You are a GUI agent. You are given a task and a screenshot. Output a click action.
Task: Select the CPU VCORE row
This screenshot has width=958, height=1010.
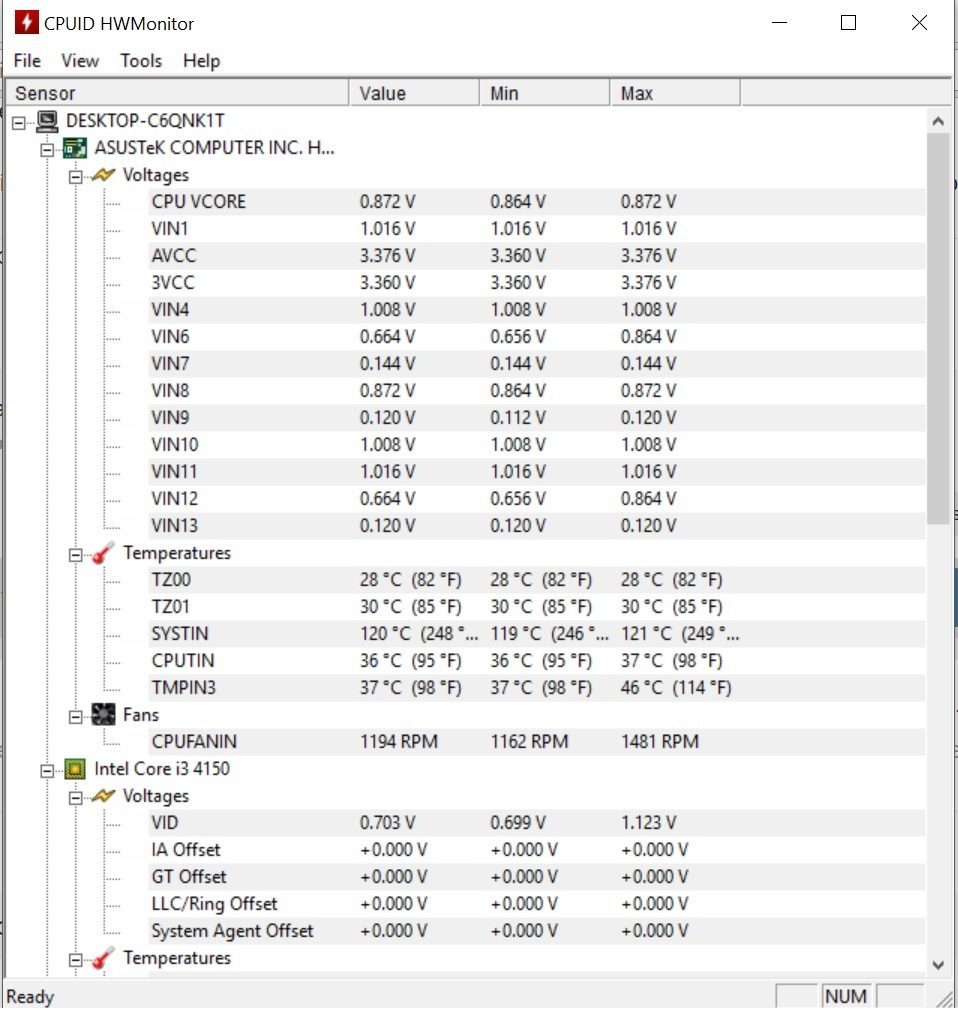tap(537, 202)
